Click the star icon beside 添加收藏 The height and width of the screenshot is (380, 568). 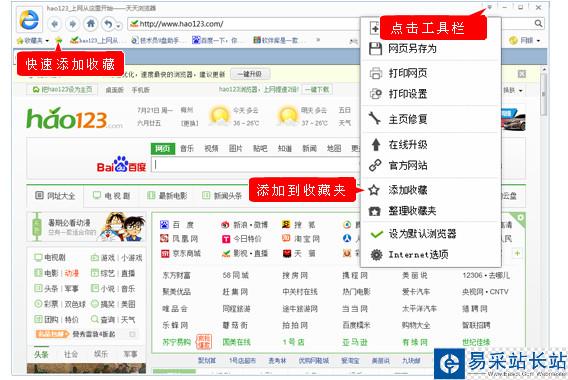pos(374,190)
